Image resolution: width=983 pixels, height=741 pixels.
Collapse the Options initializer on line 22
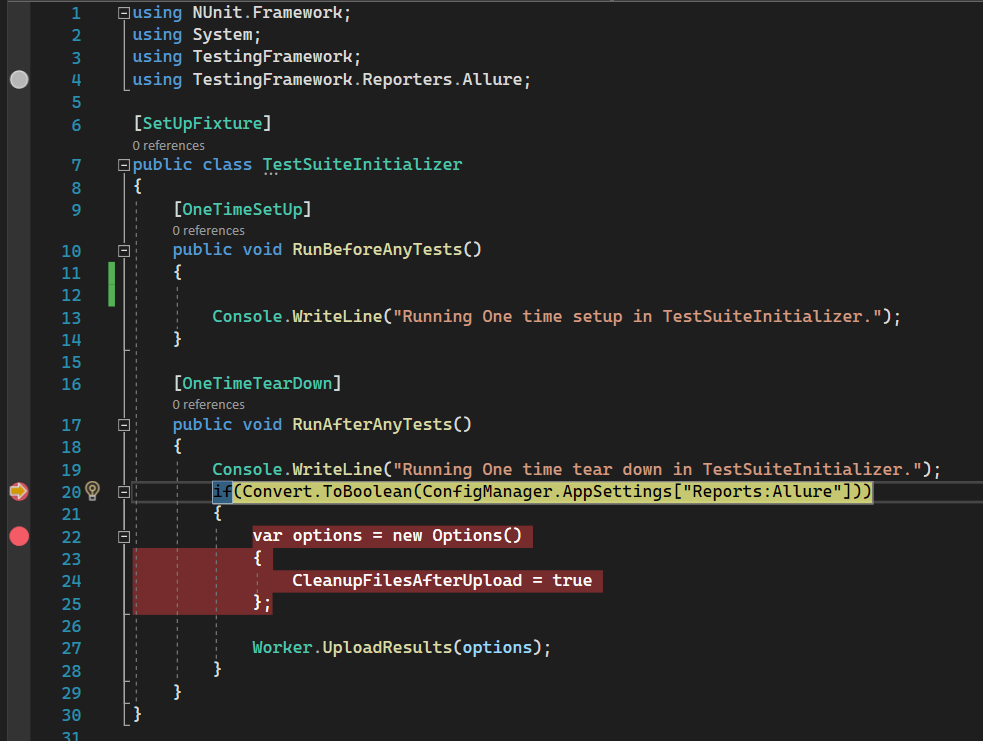pyautogui.click(x=124, y=537)
